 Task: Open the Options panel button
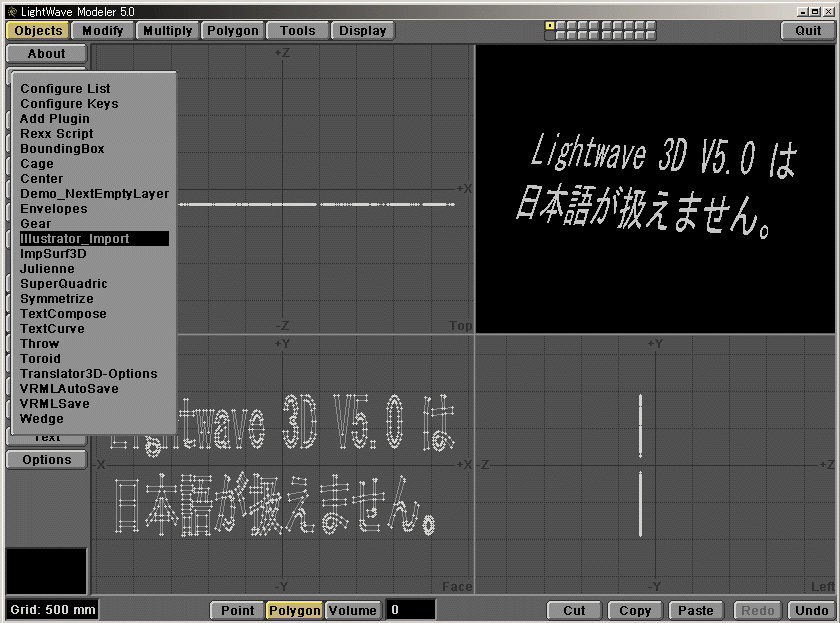coord(47,460)
